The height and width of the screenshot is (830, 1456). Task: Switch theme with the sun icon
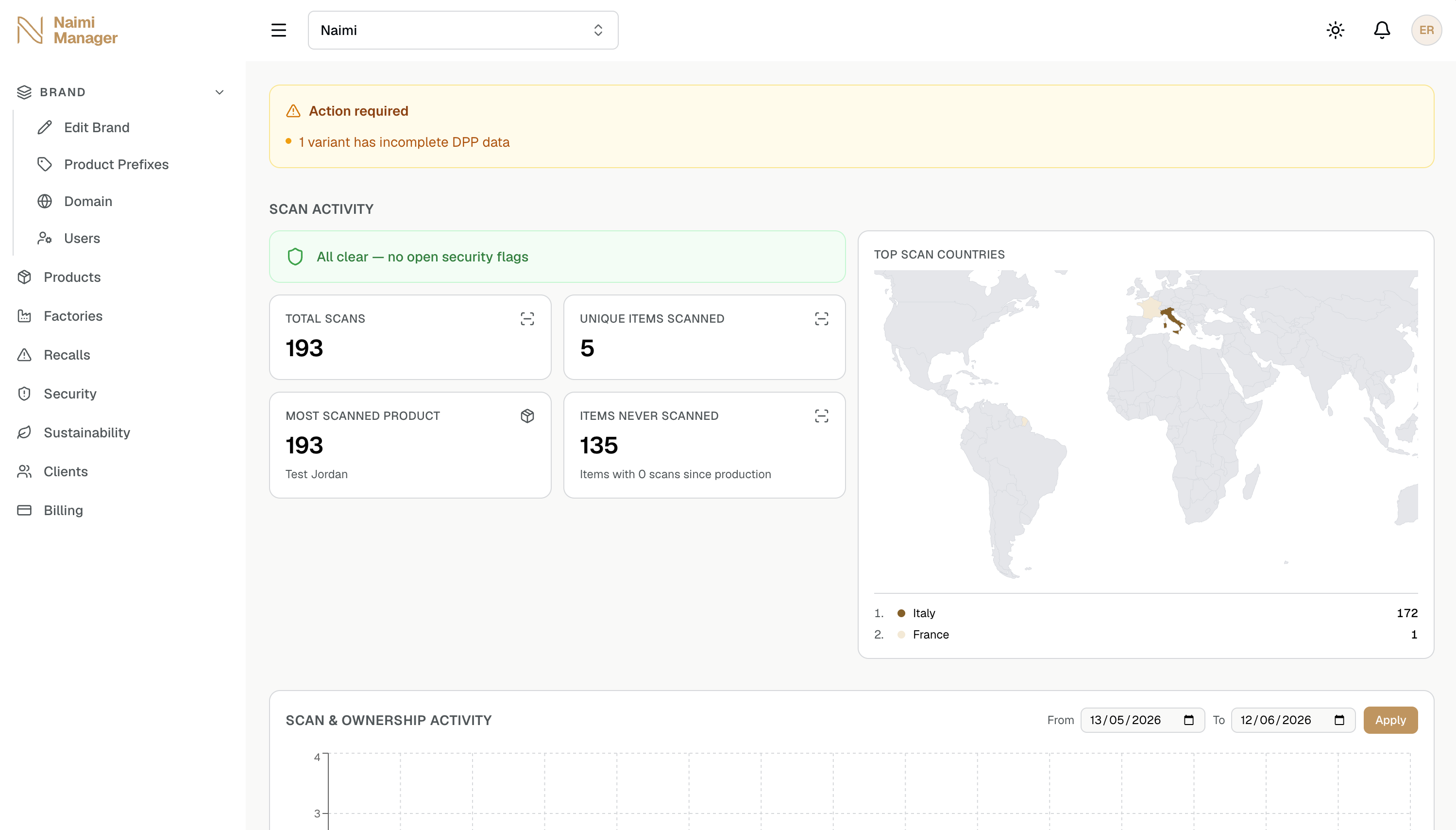tap(1335, 30)
